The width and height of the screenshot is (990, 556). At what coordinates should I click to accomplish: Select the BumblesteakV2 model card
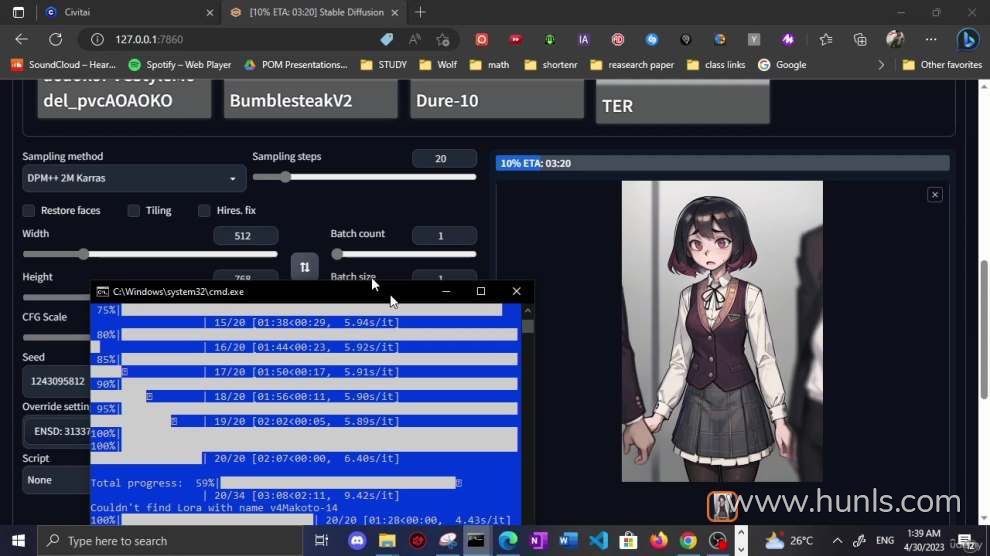pyautogui.click(x=311, y=99)
